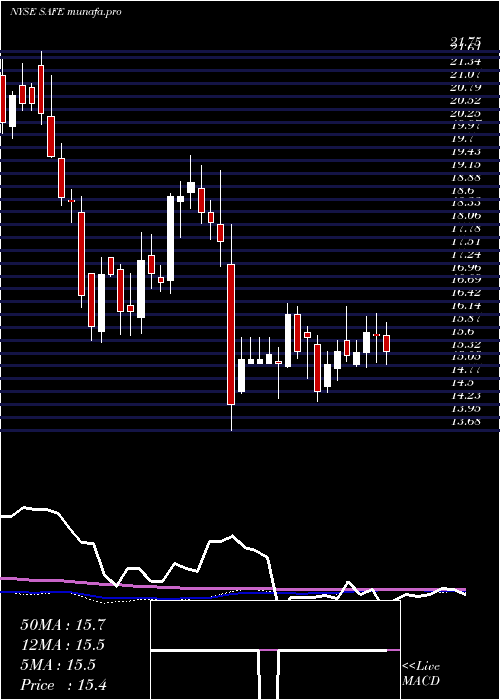Click the 17.78 price axis label
Image resolution: width=500 pixels, height=700 pixels.
click(x=465, y=229)
